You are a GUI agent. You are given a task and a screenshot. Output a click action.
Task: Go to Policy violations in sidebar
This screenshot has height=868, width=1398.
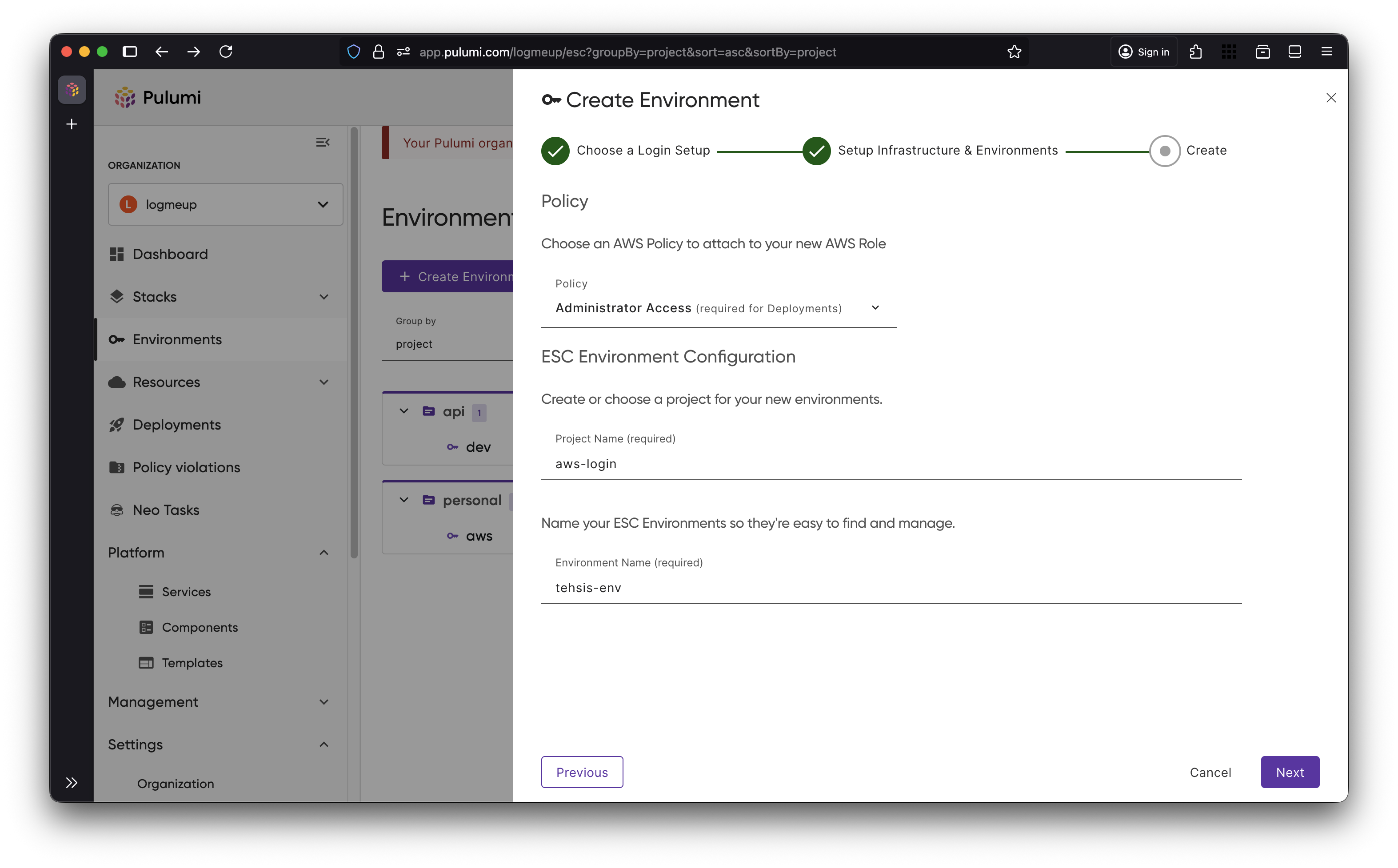tap(186, 467)
